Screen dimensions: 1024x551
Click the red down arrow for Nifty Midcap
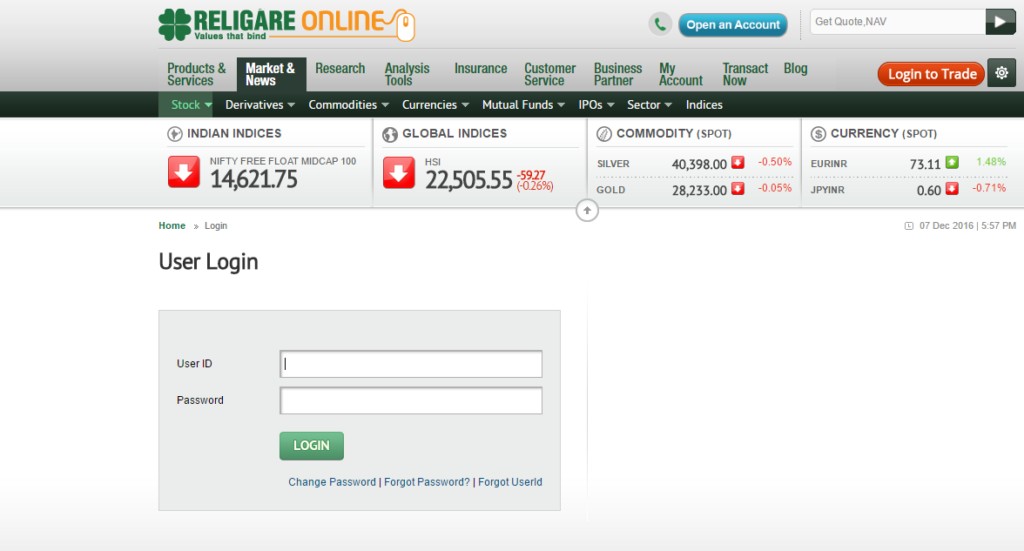pyautogui.click(x=184, y=172)
